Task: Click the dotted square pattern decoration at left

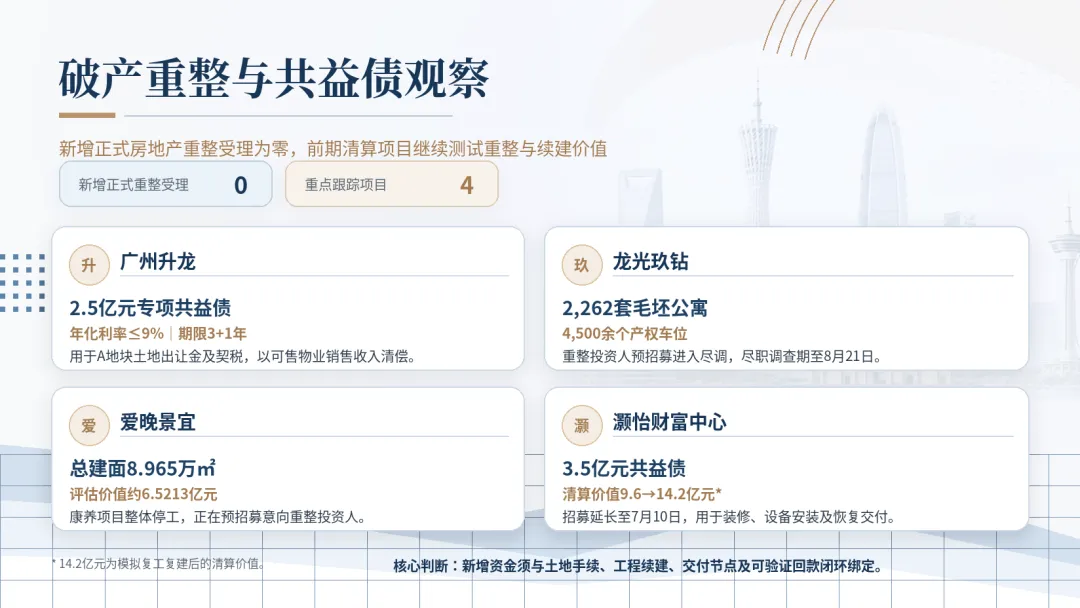Action: [23, 283]
